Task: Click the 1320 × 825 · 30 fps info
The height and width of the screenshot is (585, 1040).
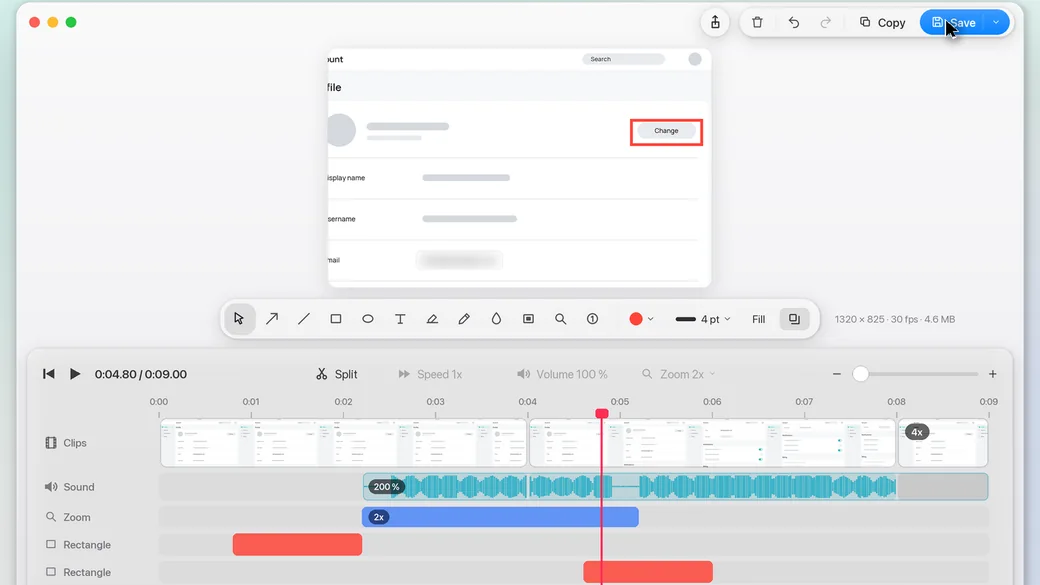Action: click(895, 319)
